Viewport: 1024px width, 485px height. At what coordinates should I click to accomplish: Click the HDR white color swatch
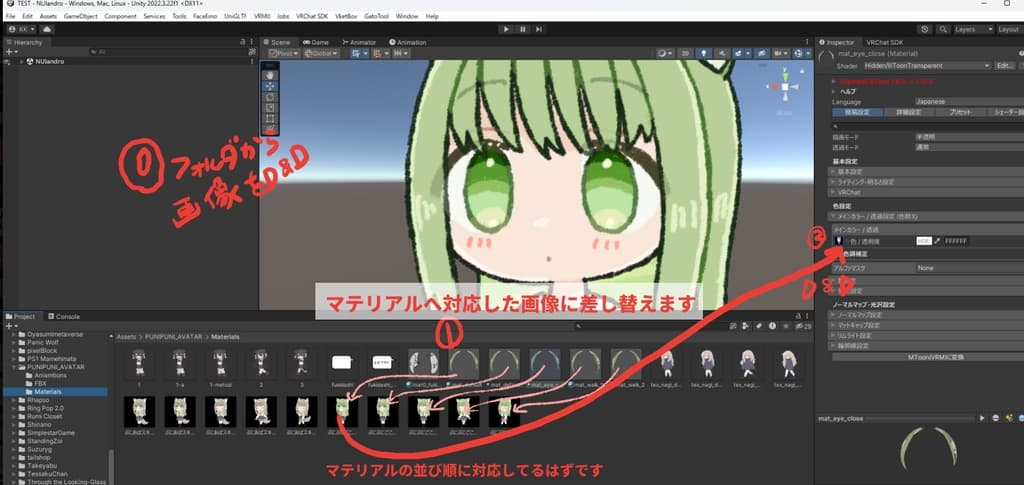pyautogui.click(x=923, y=241)
